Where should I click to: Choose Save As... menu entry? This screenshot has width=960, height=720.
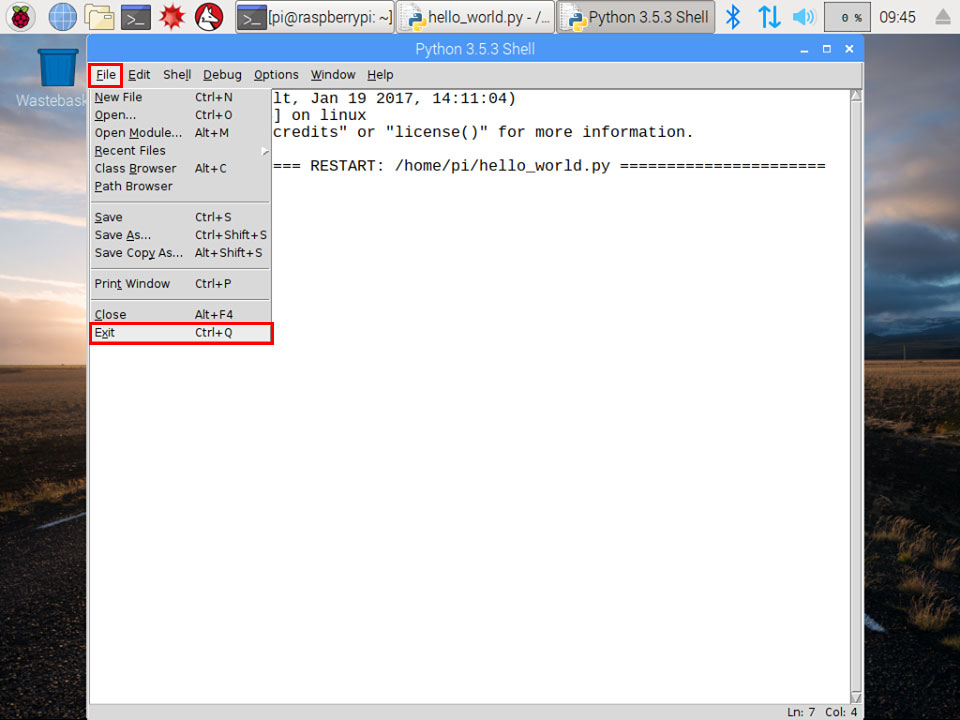point(181,235)
